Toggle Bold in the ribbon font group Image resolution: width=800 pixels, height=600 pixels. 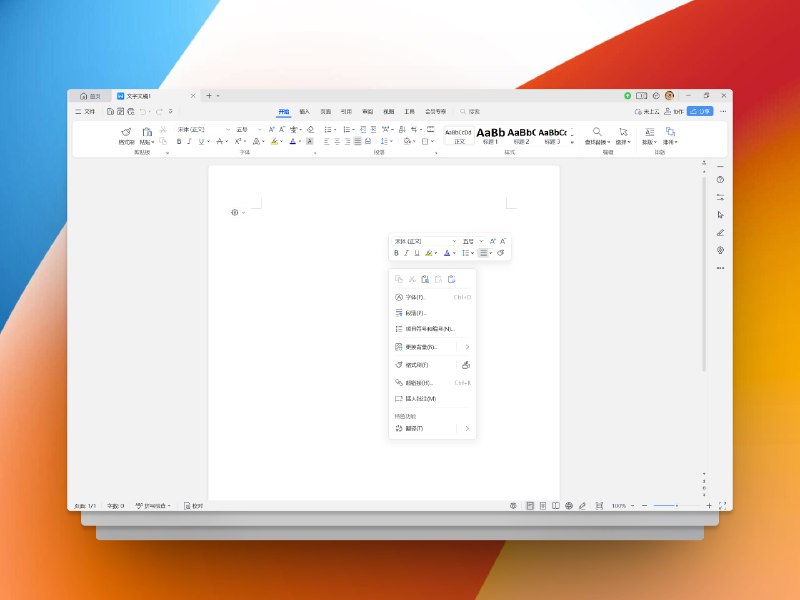pyautogui.click(x=179, y=142)
